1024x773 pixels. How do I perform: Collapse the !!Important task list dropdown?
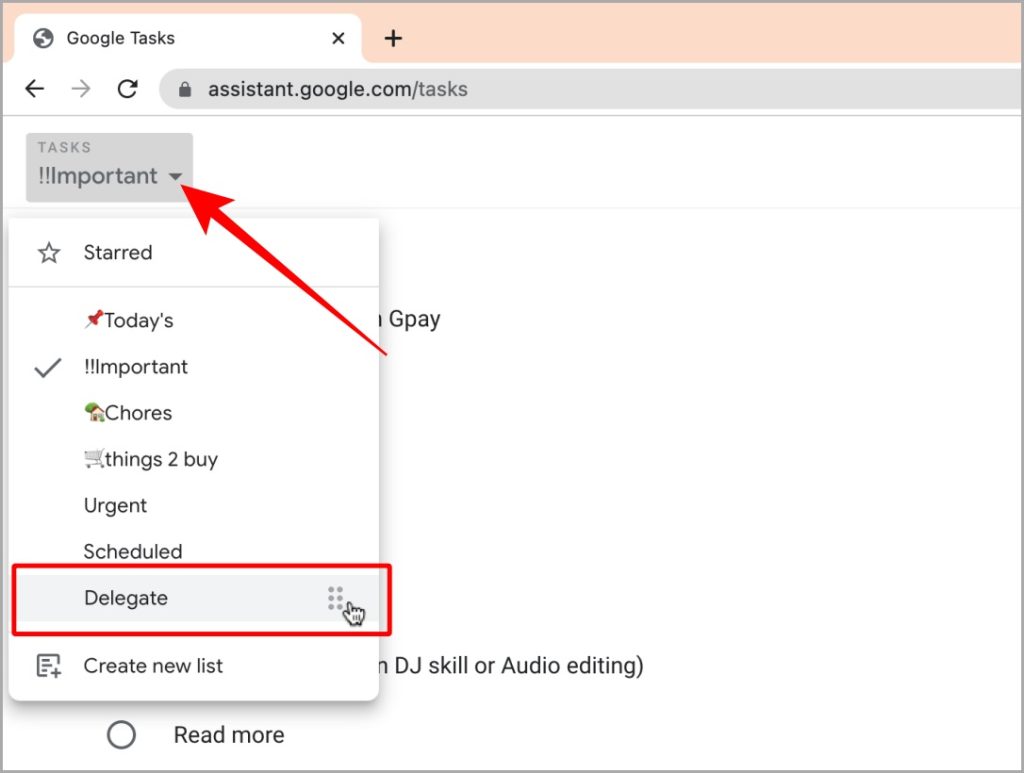pos(109,167)
